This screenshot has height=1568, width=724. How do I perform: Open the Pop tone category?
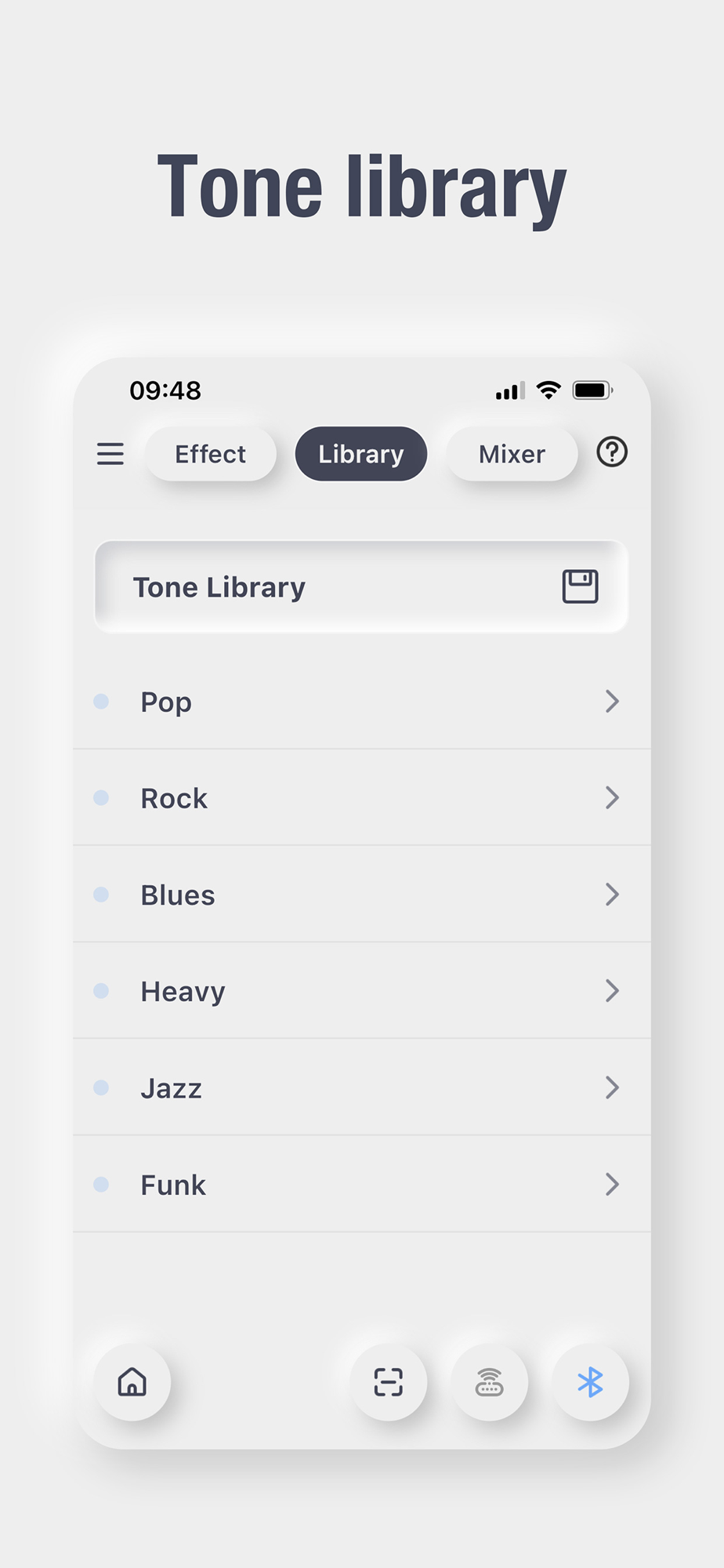pyautogui.click(x=166, y=702)
